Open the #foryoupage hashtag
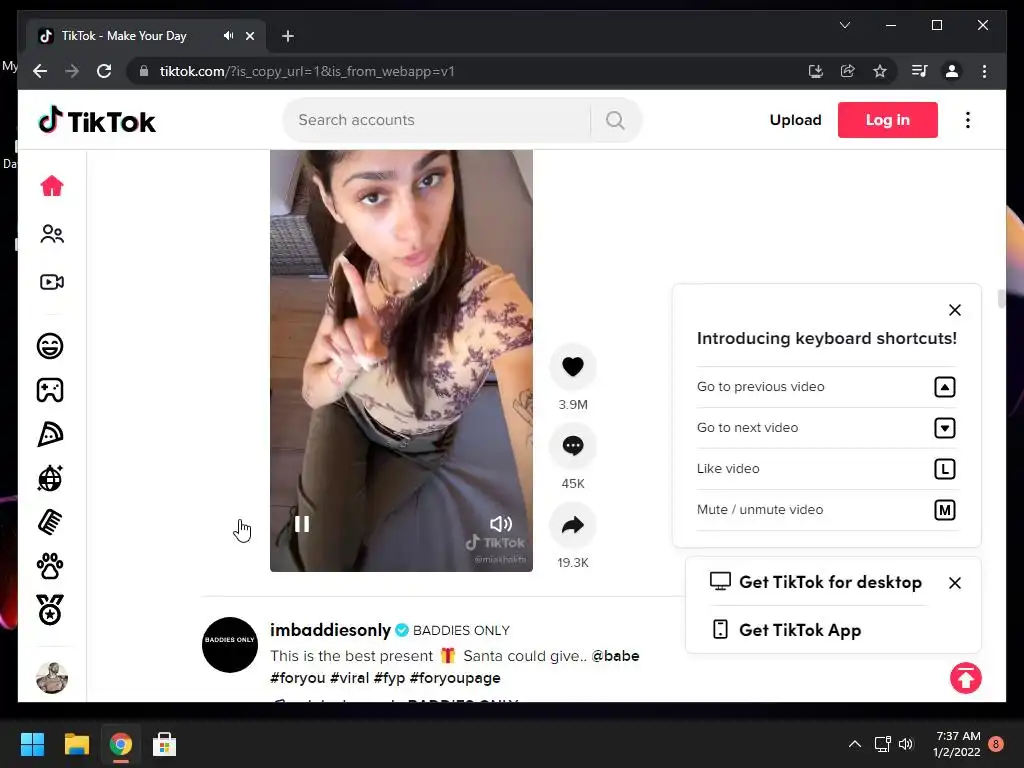The width and height of the screenshot is (1024, 768). pyautogui.click(x=455, y=678)
